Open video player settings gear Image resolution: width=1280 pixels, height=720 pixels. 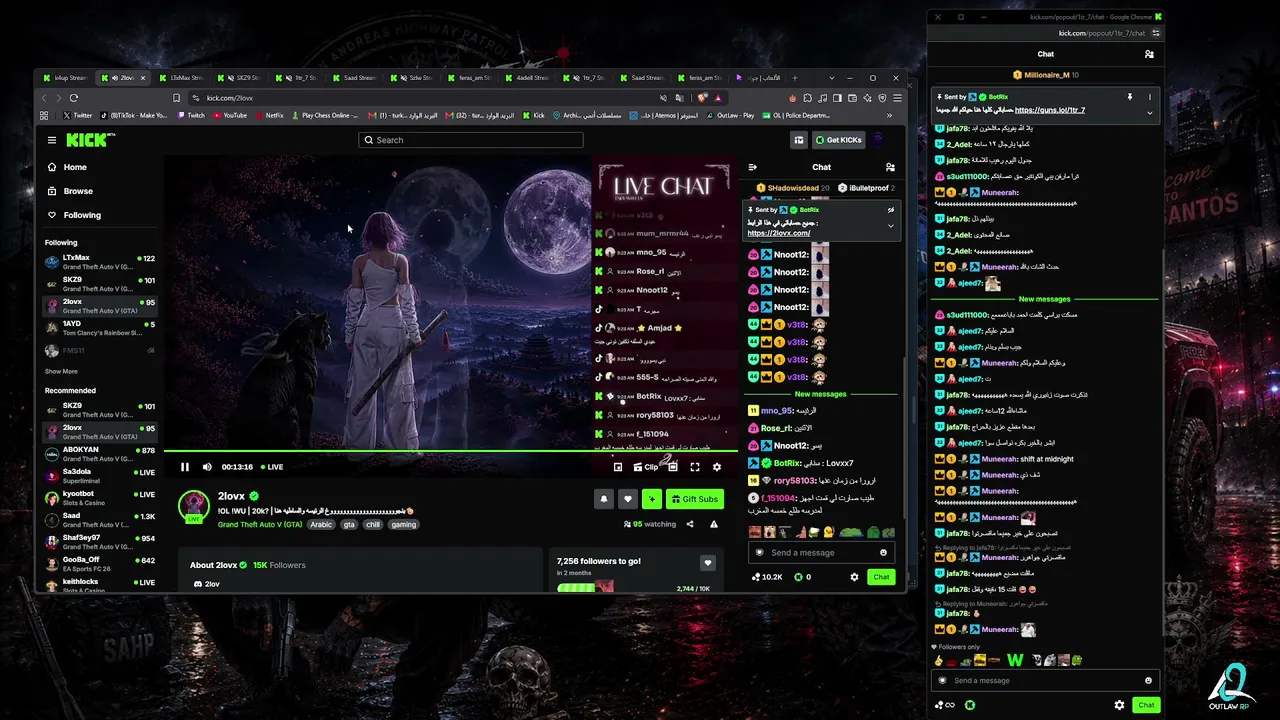716,467
